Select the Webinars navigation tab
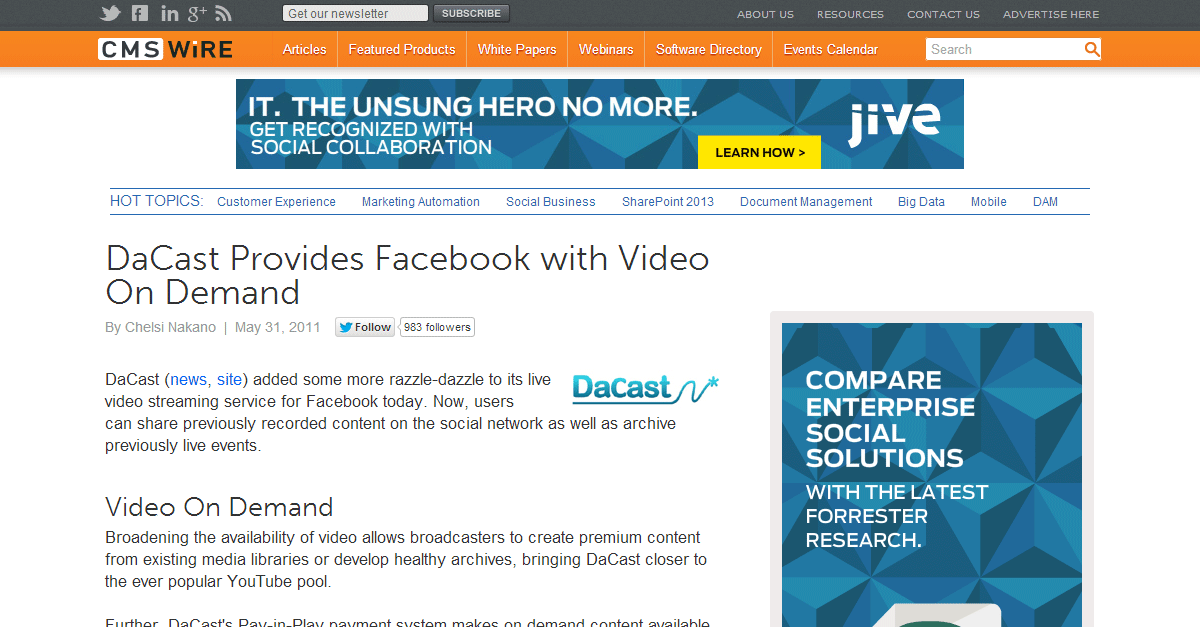 click(x=605, y=48)
